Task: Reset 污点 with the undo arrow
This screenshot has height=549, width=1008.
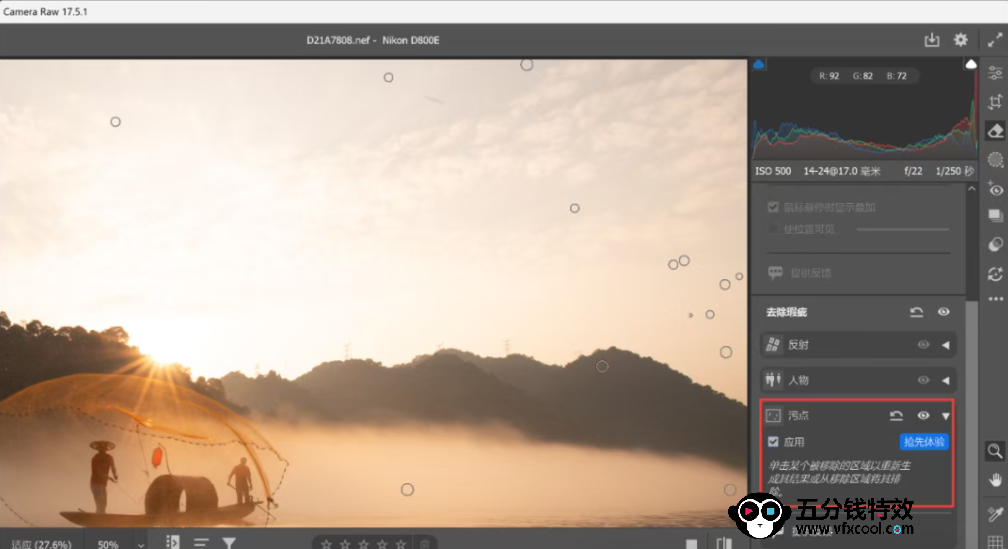Action: tap(896, 415)
